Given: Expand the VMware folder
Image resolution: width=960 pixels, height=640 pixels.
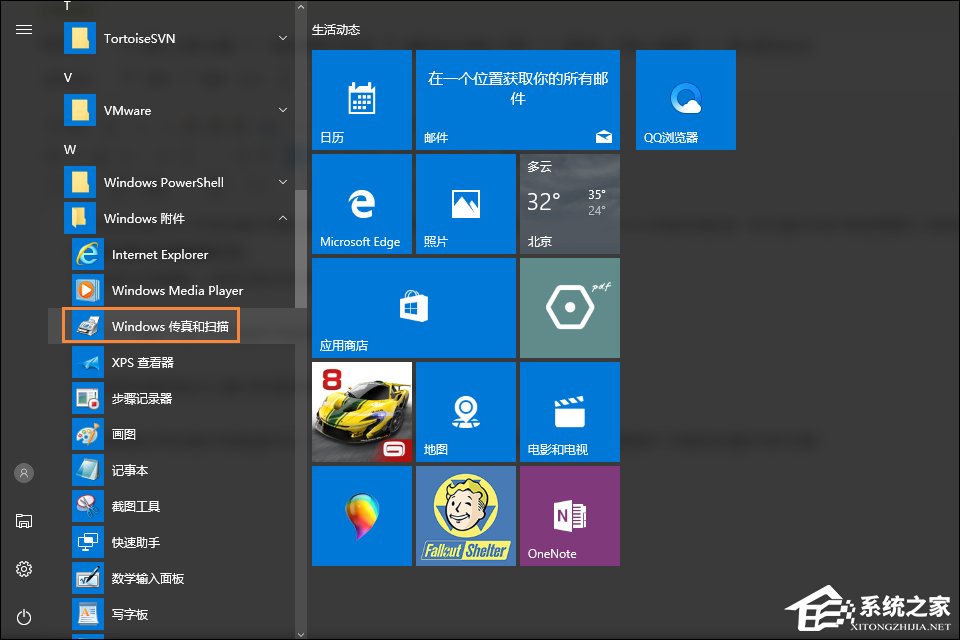Looking at the screenshot, I should point(283,111).
